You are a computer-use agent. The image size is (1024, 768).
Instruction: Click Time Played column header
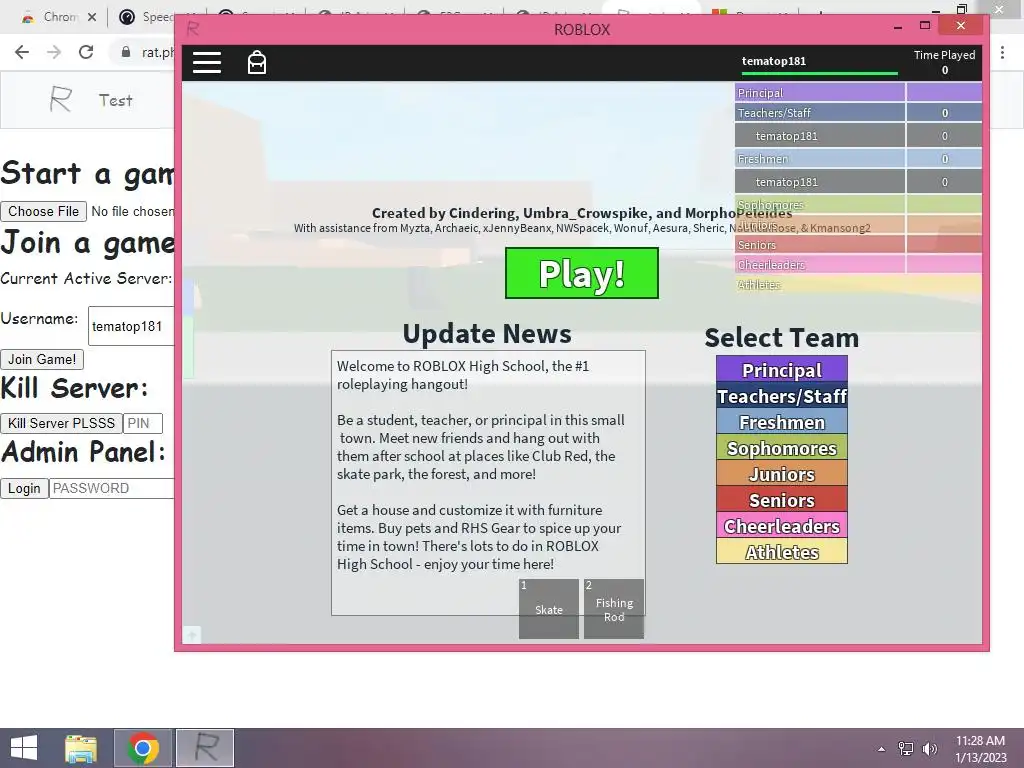pos(944,55)
